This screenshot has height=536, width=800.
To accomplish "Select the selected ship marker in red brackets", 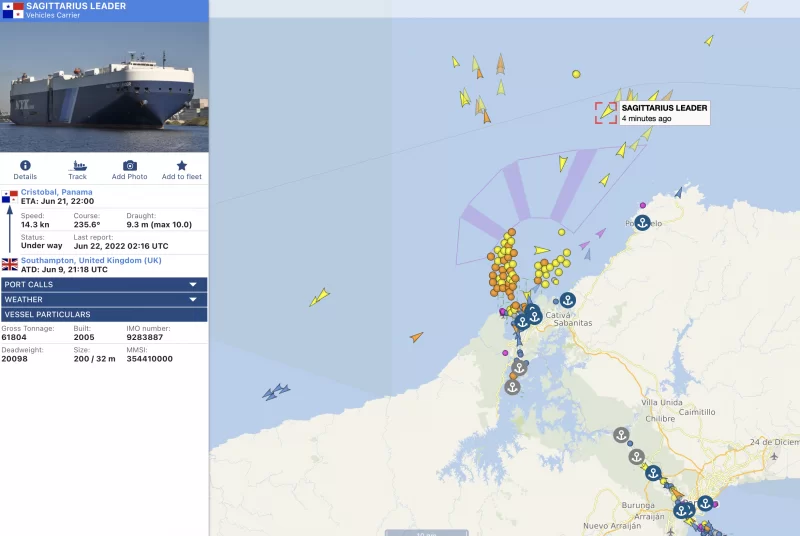I will pyautogui.click(x=606, y=112).
